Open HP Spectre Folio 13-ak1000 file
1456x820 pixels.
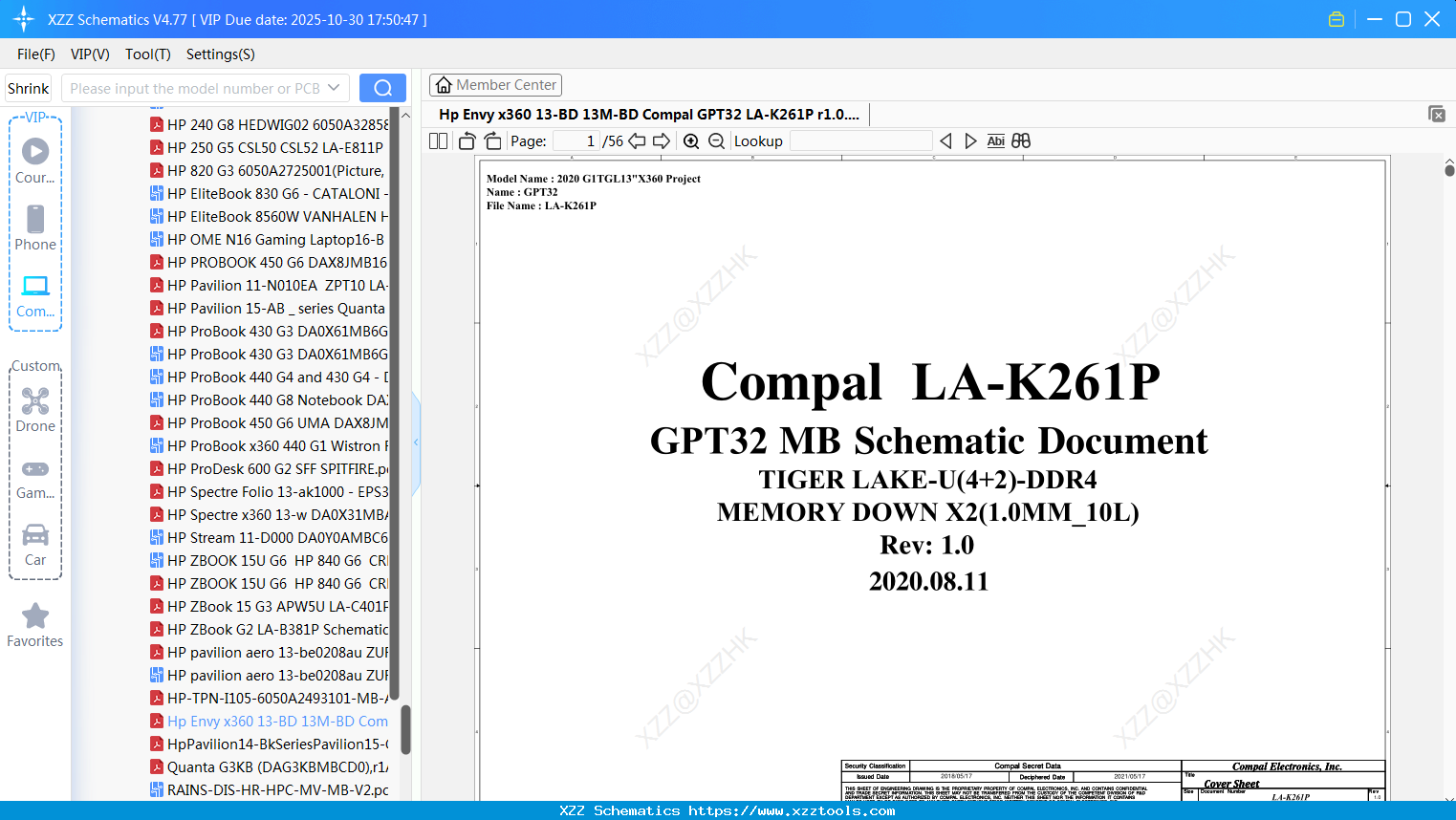[x=270, y=491]
